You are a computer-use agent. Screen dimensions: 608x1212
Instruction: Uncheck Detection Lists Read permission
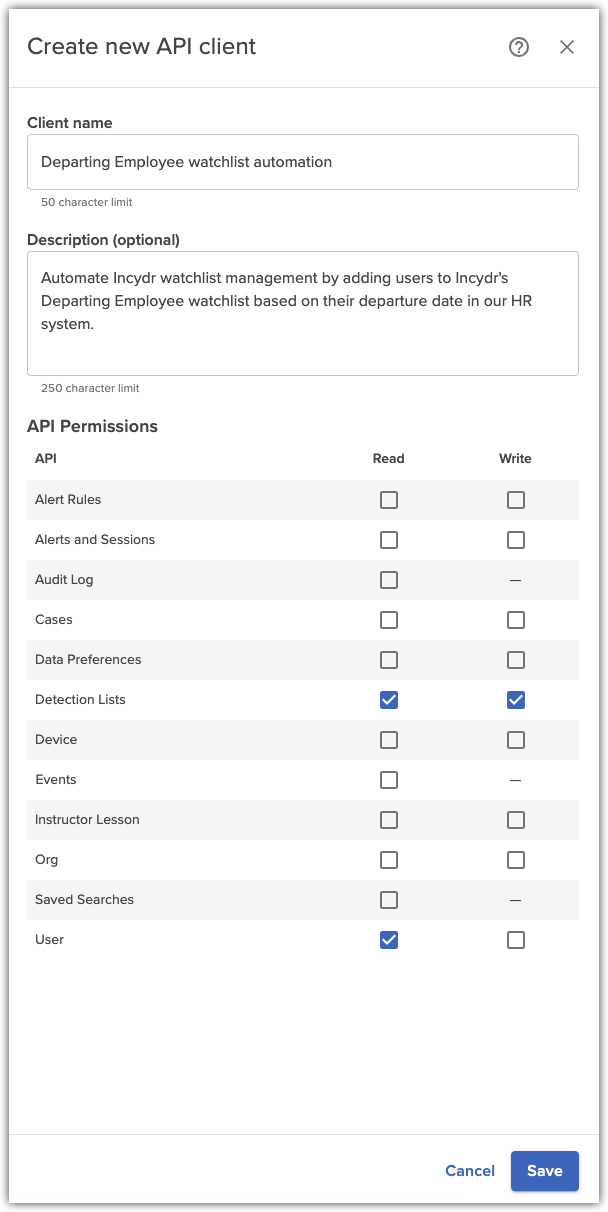[389, 700]
